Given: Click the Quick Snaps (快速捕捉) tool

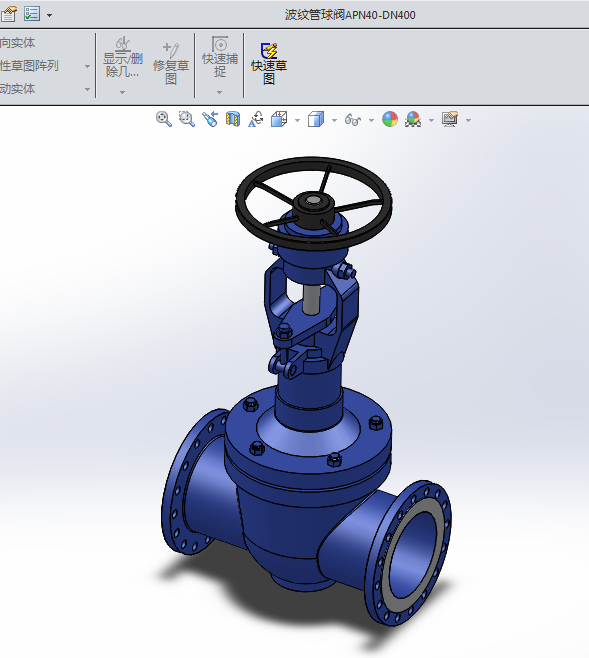Looking at the screenshot, I should [220, 57].
